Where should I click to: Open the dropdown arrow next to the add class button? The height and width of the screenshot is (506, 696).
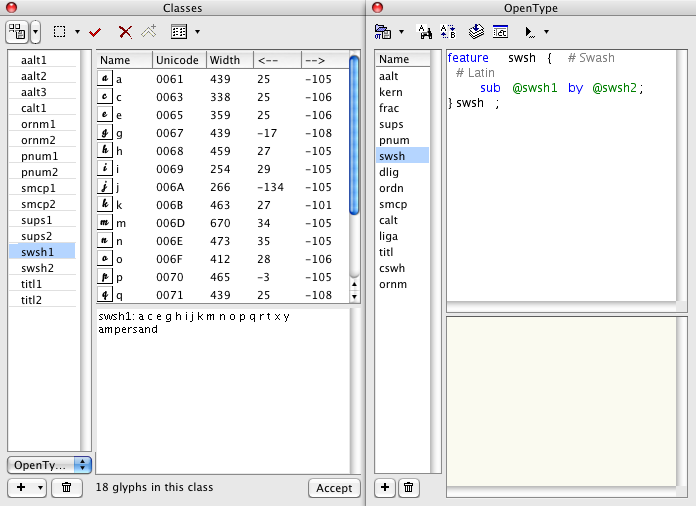point(40,487)
